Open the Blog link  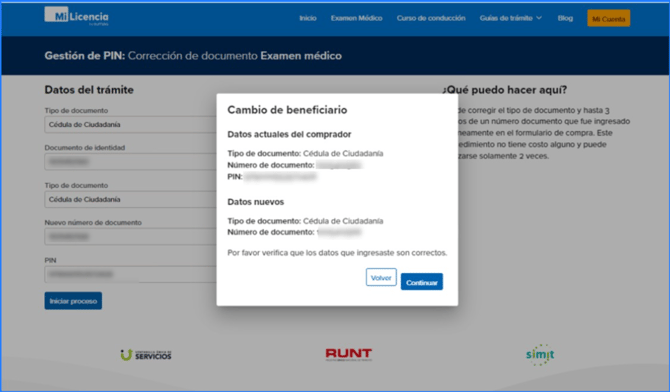coord(565,18)
